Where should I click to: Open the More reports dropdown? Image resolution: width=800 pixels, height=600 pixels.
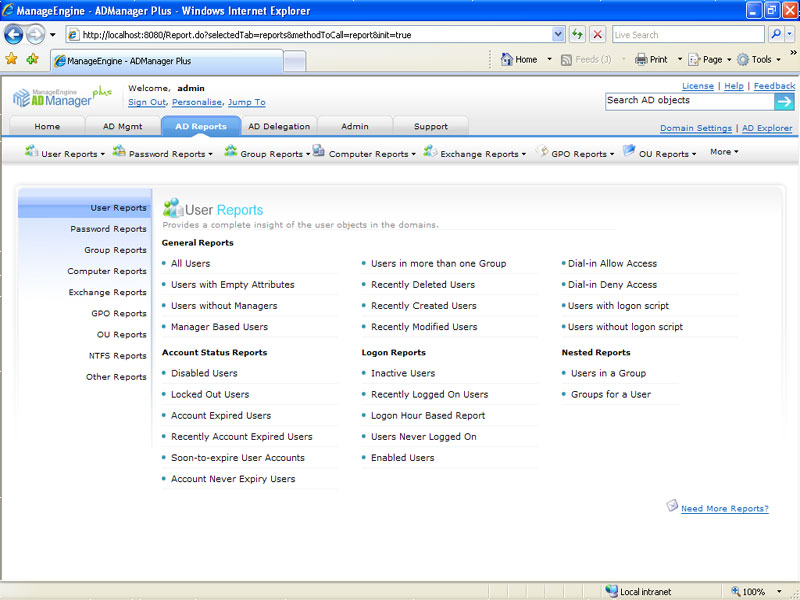point(724,152)
